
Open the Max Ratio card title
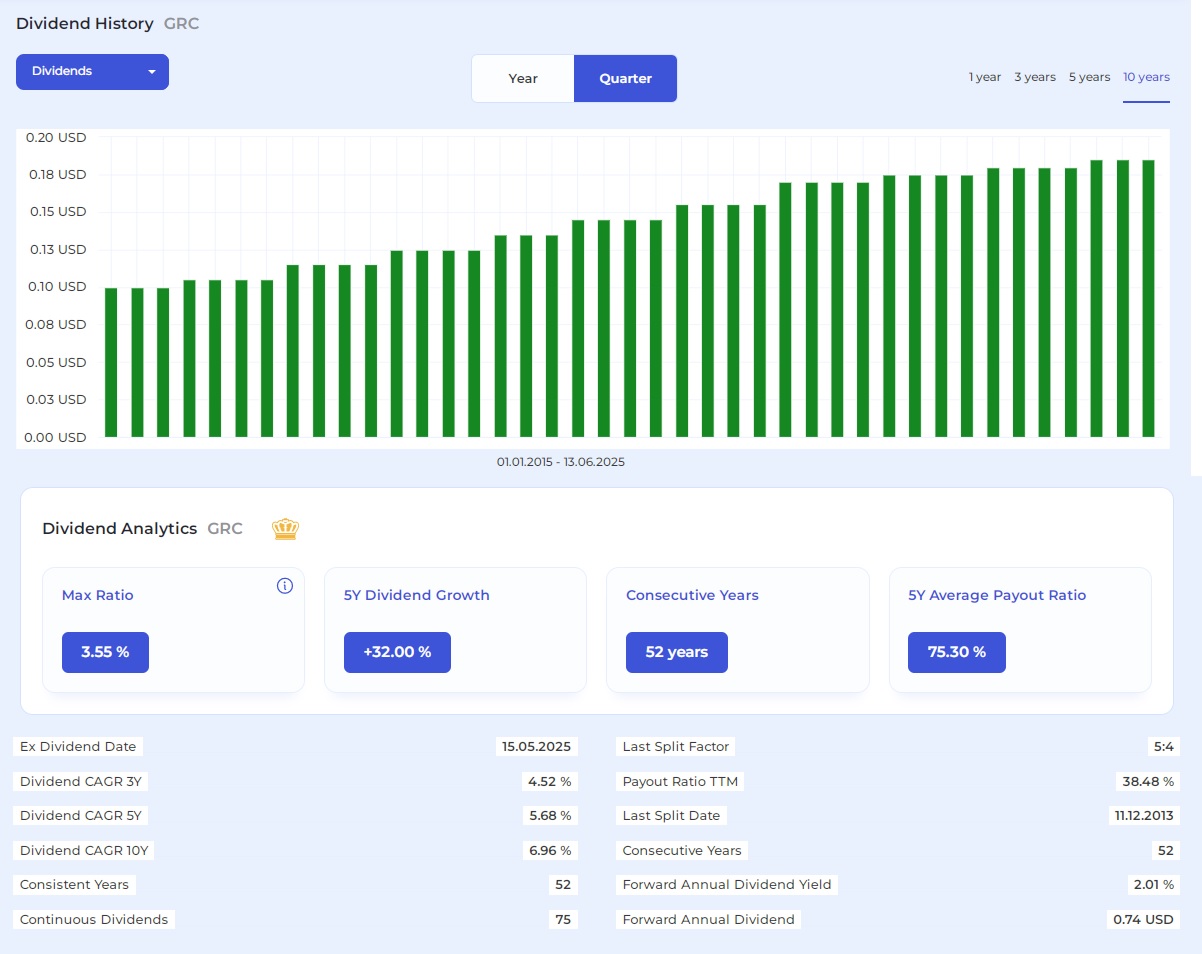[98, 595]
